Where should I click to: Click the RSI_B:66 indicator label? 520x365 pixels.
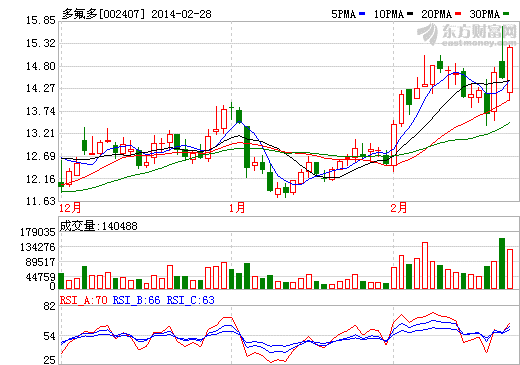[137, 300]
